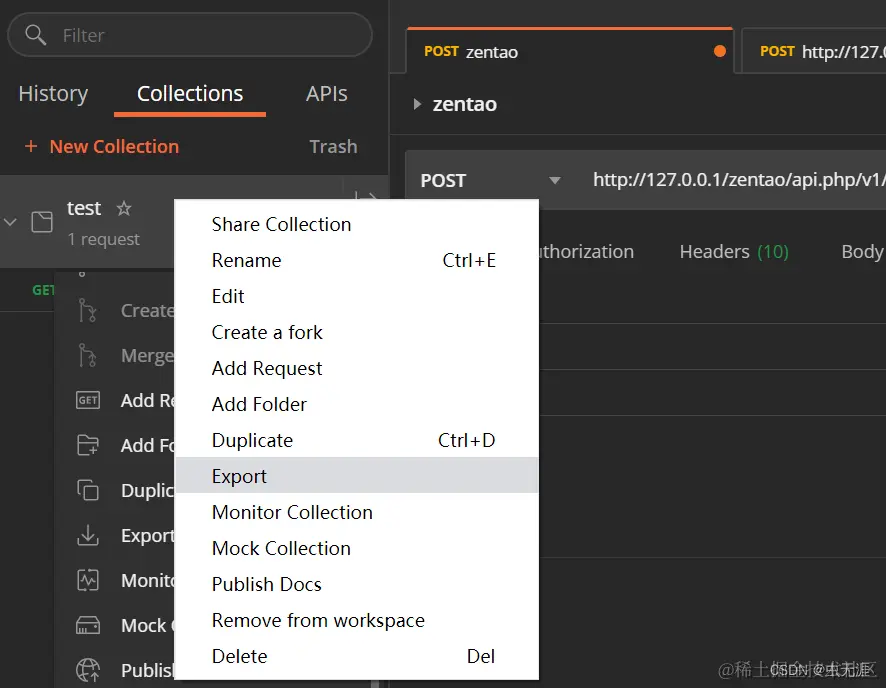The image size is (886, 688).
Task: Open the APIs tab
Action: point(327,94)
